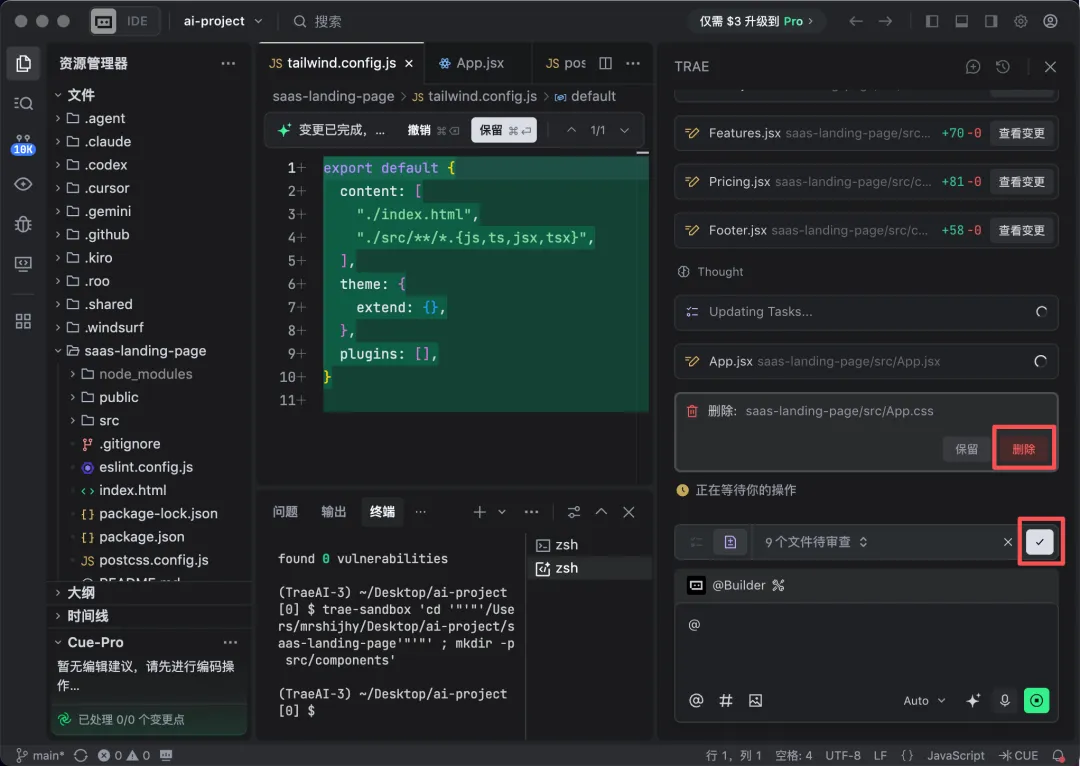
Task: Click the green send button
Action: coord(1037,701)
